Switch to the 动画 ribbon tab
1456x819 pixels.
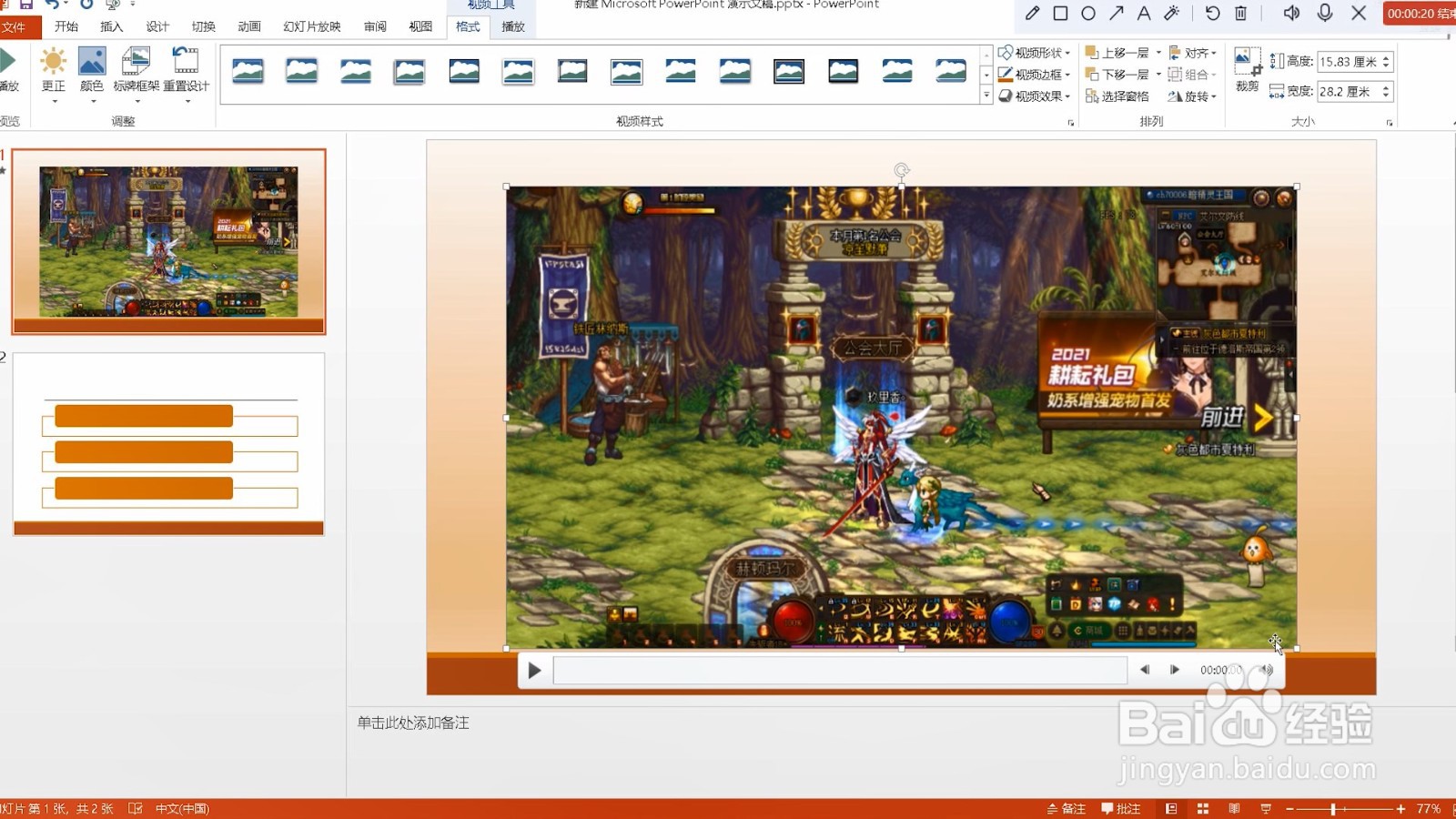point(249,27)
